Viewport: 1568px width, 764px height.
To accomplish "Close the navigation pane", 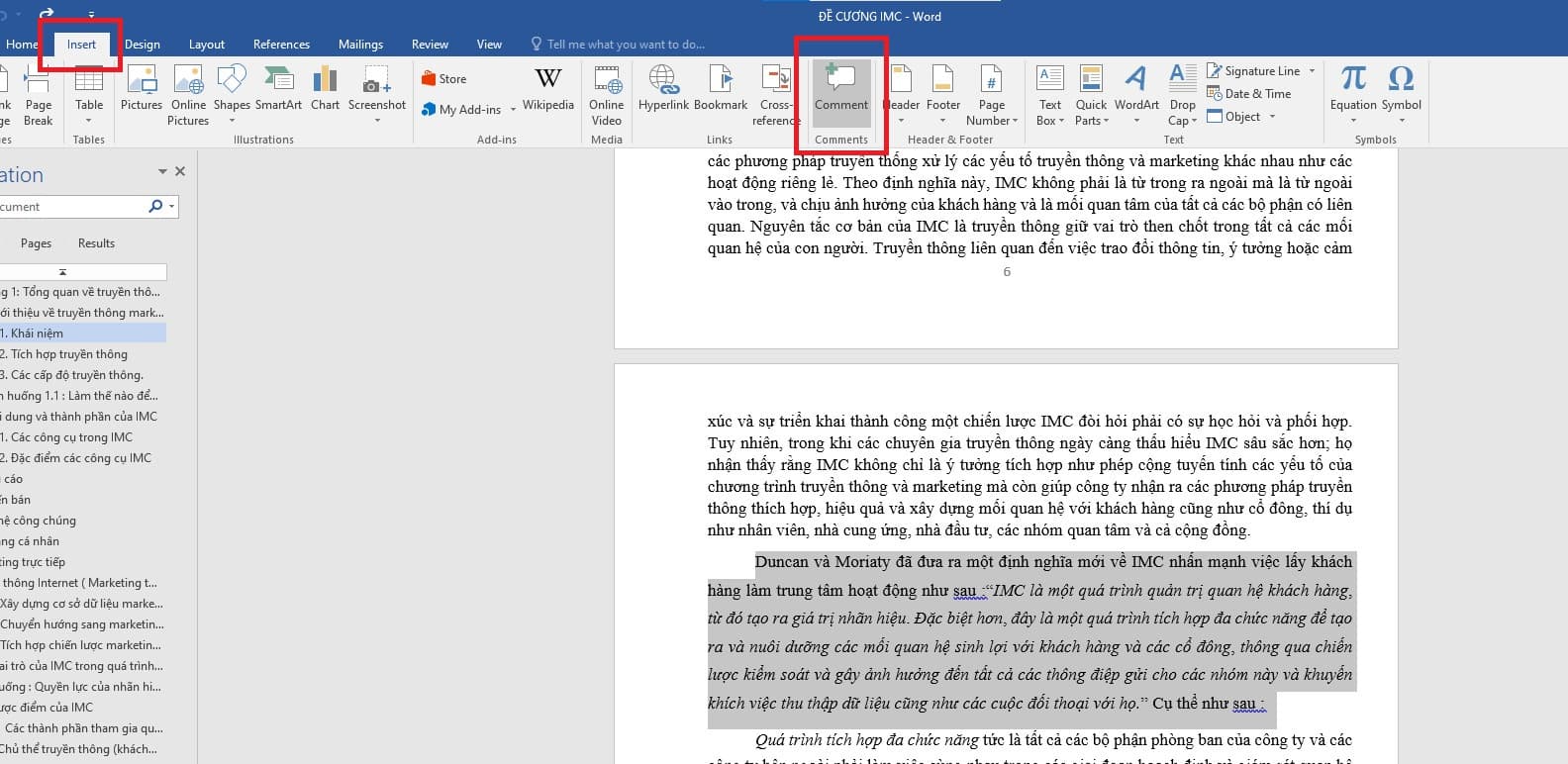I will (180, 171).
